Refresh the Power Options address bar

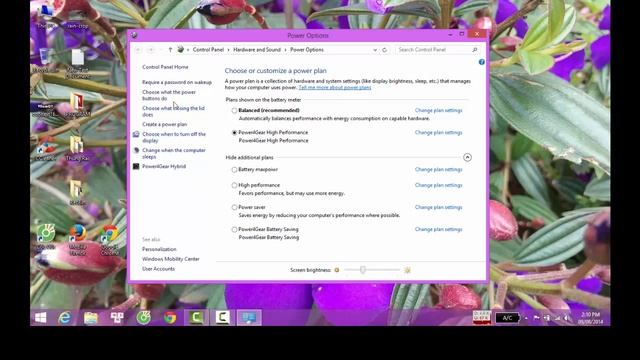384,50
